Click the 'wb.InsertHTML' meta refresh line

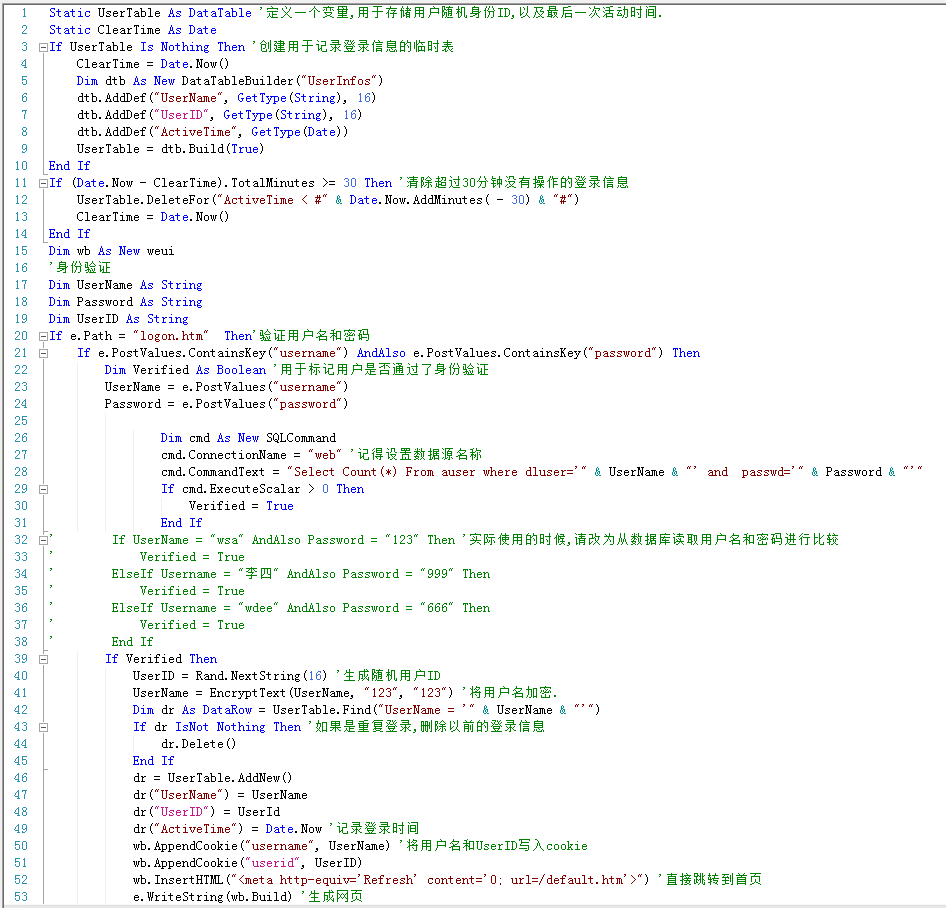point(391,880)
